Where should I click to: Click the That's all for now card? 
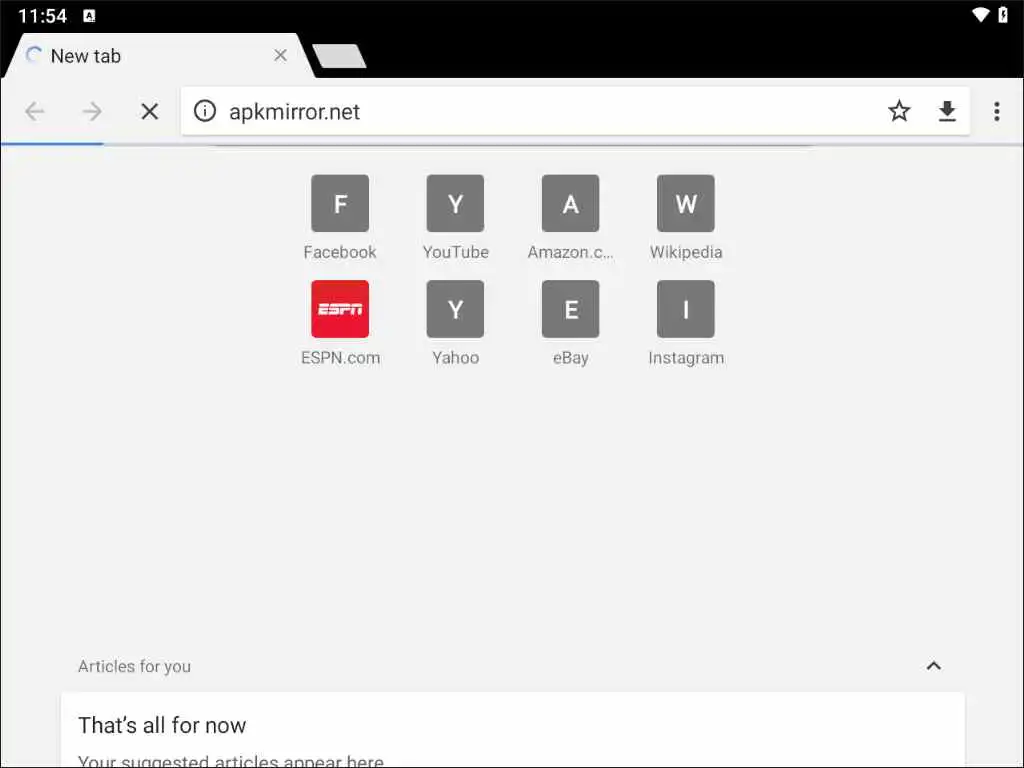pos(513,730)
